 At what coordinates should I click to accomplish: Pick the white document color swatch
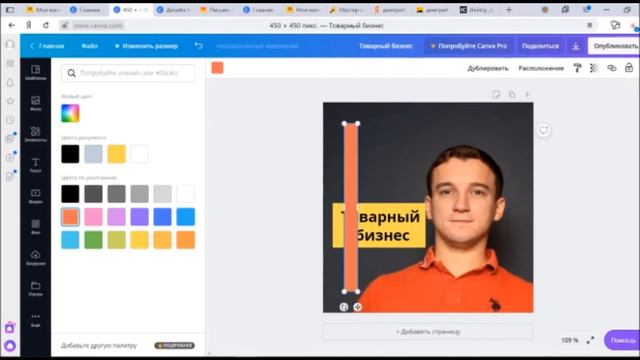pyautogui.click(x=140, y=154)
